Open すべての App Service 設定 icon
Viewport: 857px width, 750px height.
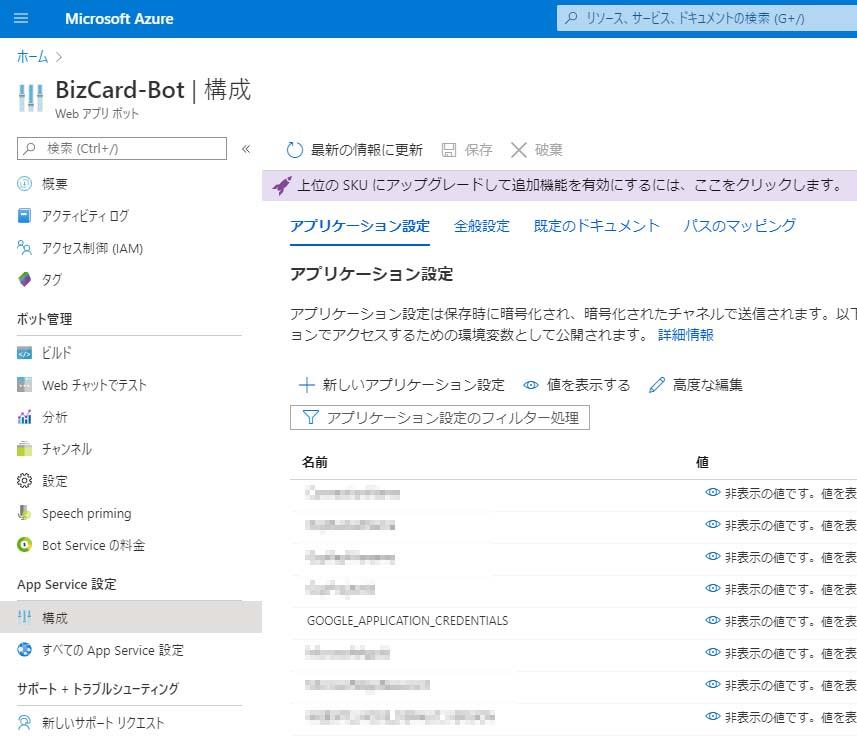click(25, 649)
